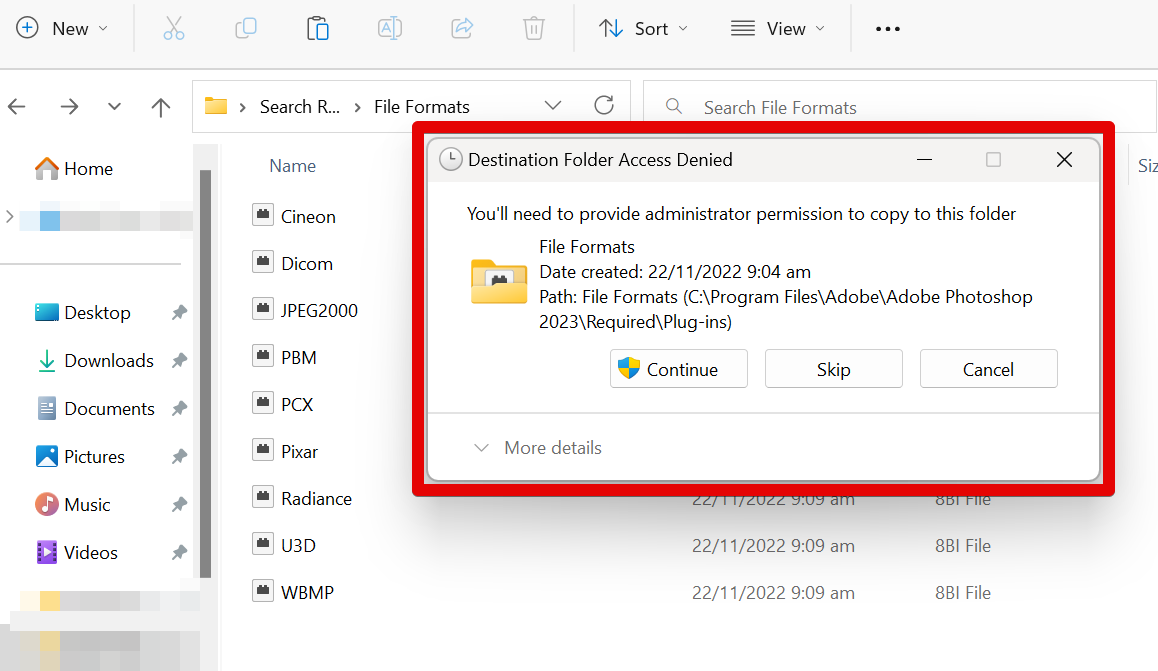Click the Copy icon in toolbar
Viewport: 1158px width, 671px height.
tap(245, 29)
